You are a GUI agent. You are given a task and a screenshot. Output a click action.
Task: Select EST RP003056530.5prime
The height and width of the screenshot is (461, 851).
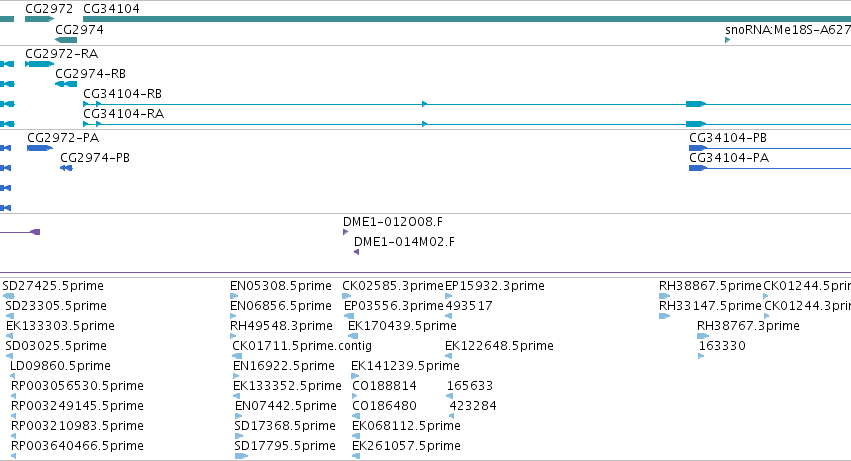tap(77, 386)
